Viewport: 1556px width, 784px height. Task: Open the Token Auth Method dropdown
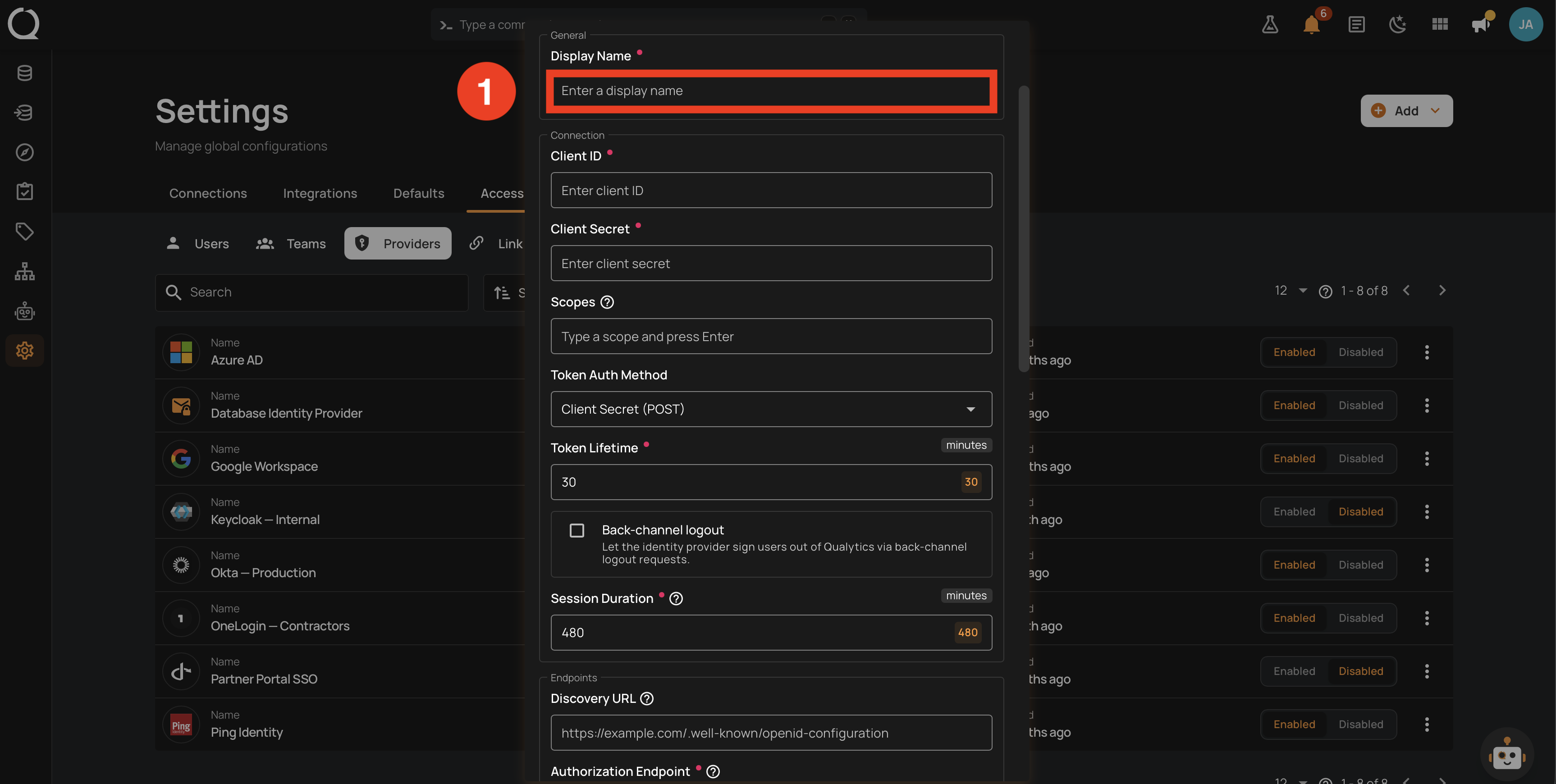771,409
